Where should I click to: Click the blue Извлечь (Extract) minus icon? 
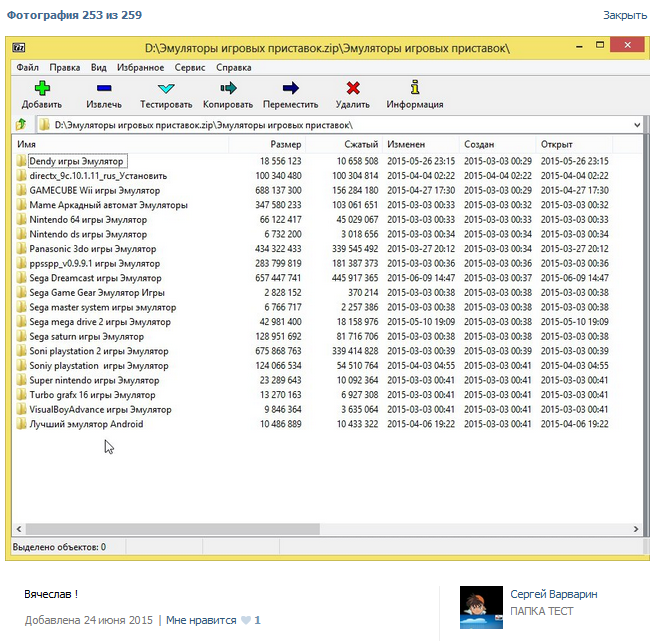(104, 88)
